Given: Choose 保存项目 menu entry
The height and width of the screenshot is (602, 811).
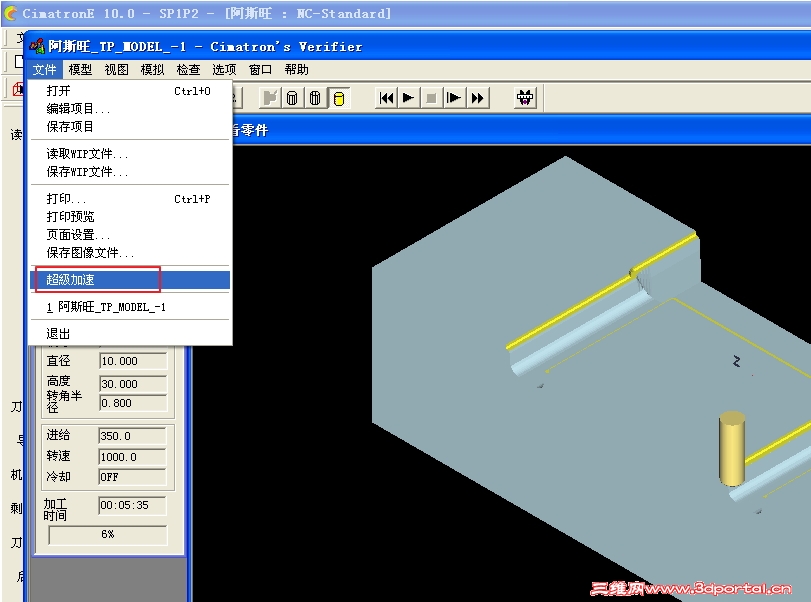Looking at the screenshot, I should coord(130,127).
